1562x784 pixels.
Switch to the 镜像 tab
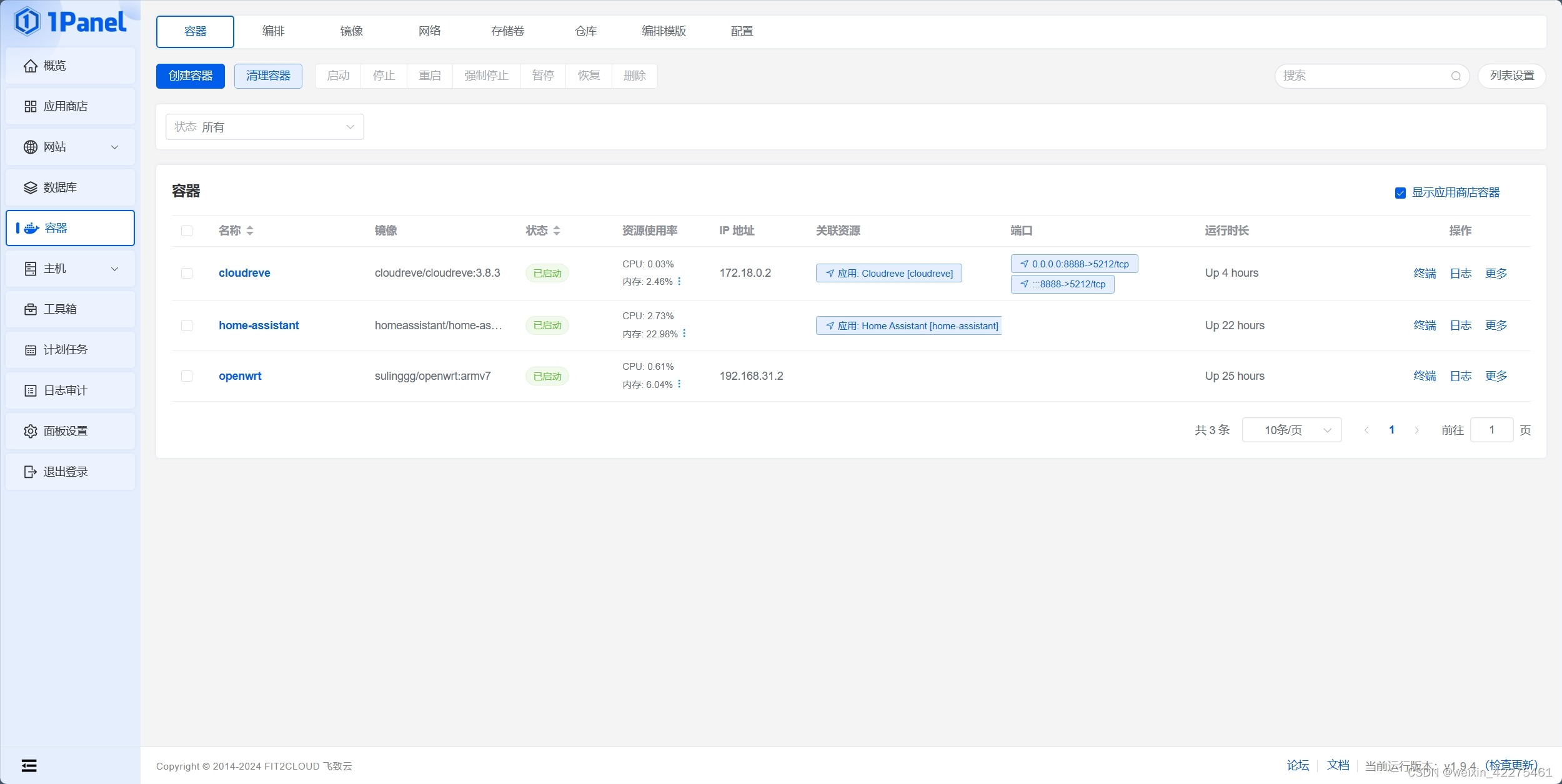[351, 30]
